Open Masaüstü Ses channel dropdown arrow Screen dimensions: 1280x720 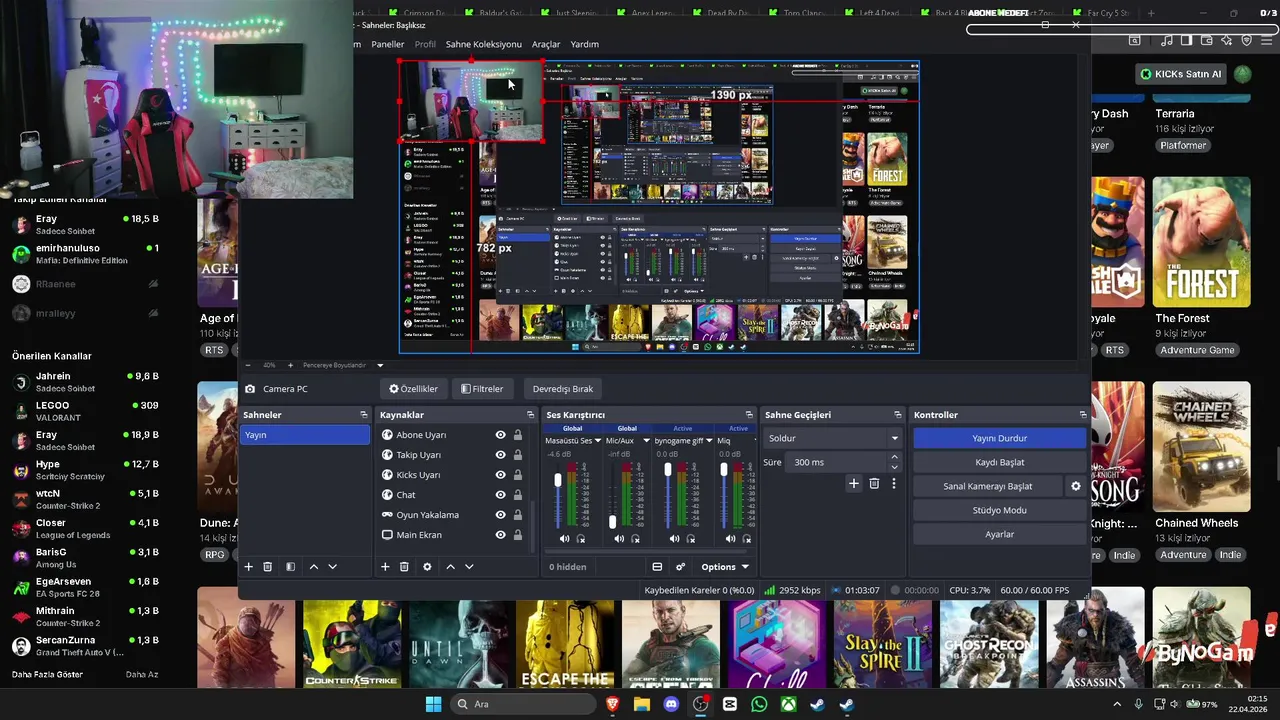(598, 441)
